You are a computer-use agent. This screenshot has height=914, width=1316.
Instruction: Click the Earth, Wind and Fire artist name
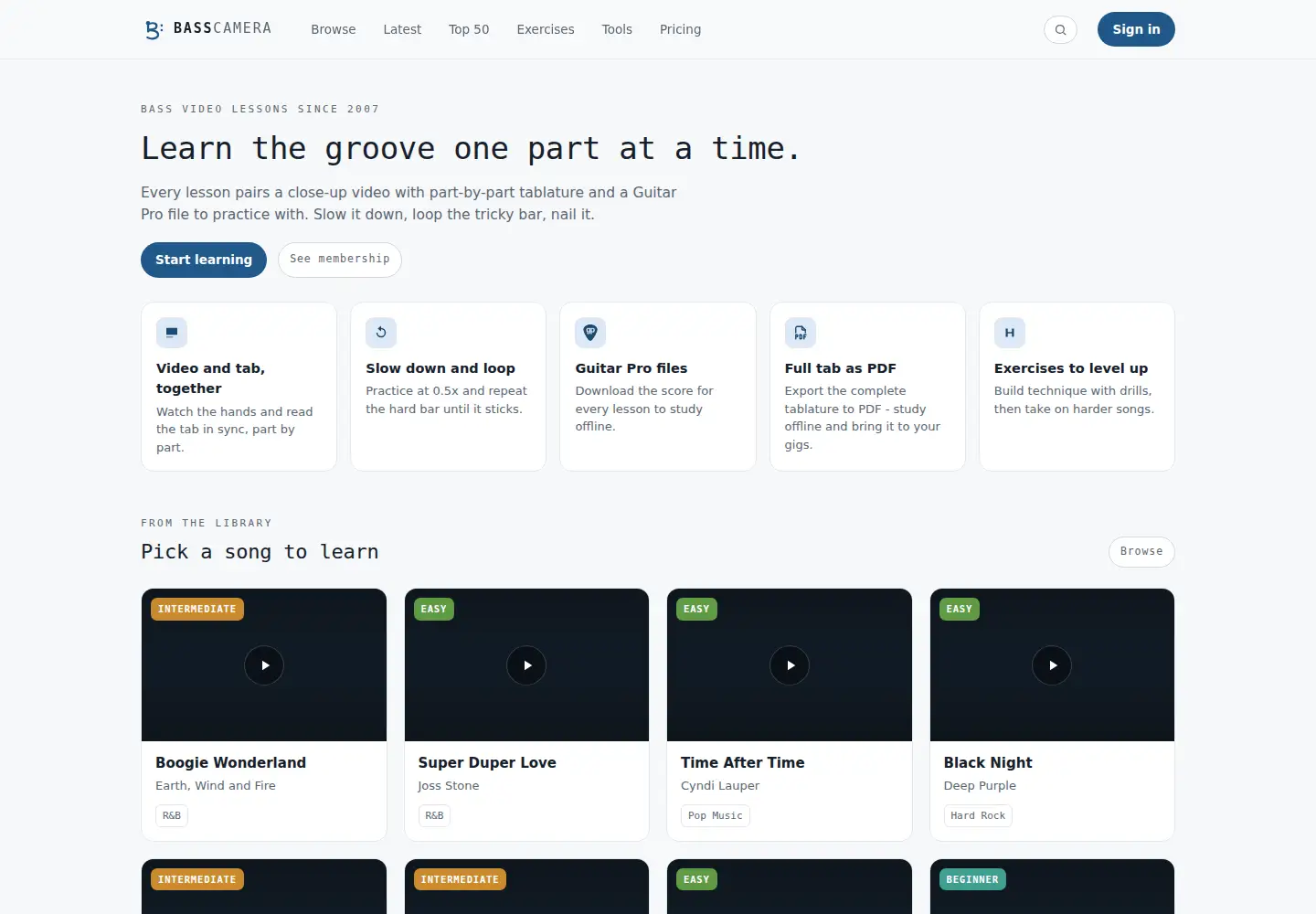click(216, 786)
